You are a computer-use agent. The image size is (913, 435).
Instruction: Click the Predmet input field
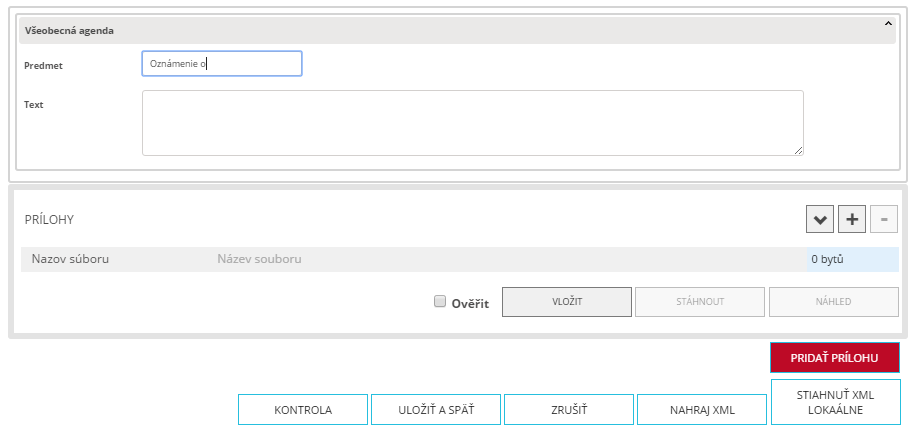222,64
